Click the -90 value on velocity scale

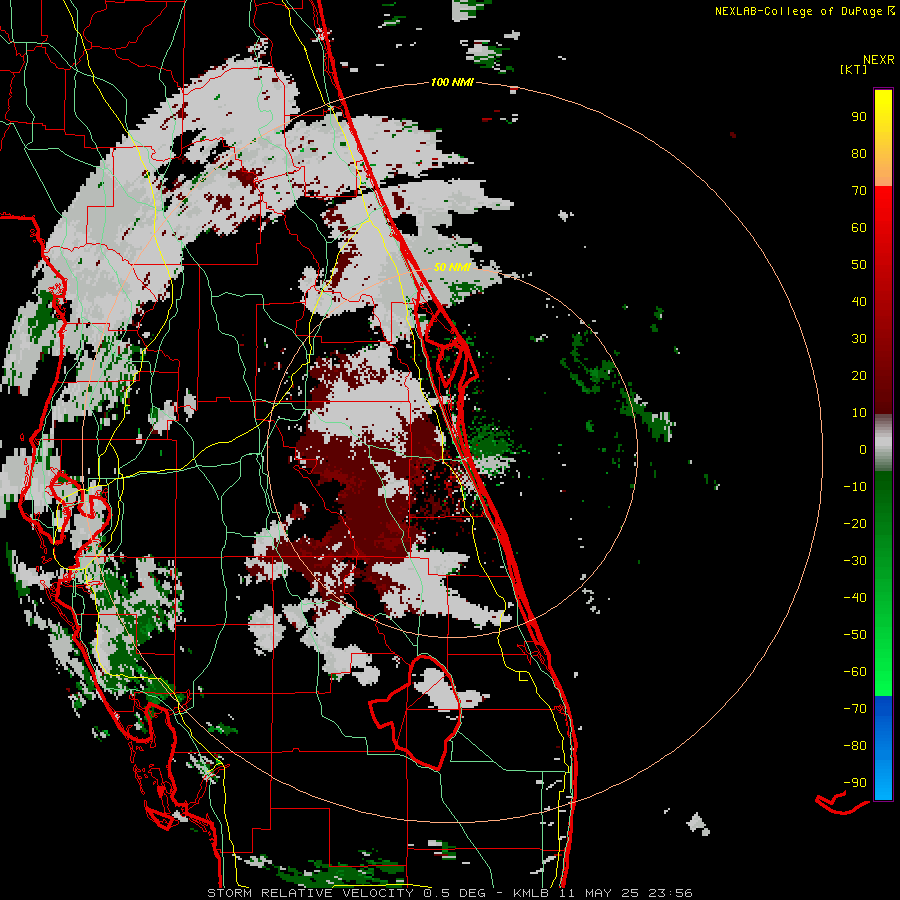(x=855, y=782)
